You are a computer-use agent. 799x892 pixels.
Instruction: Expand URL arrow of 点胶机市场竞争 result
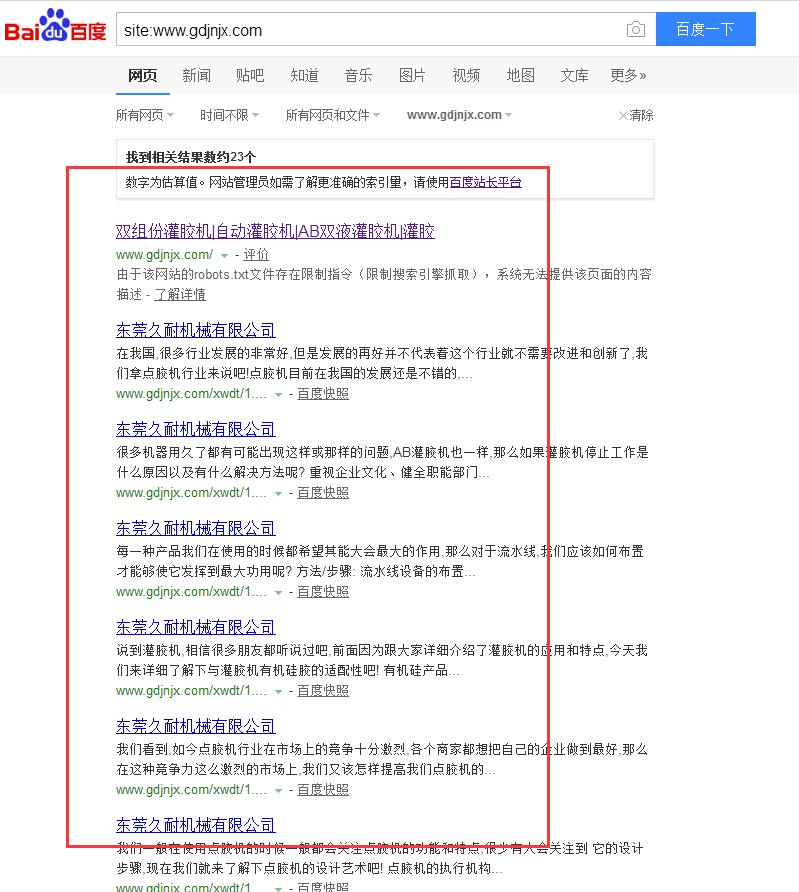pos(278,790)
